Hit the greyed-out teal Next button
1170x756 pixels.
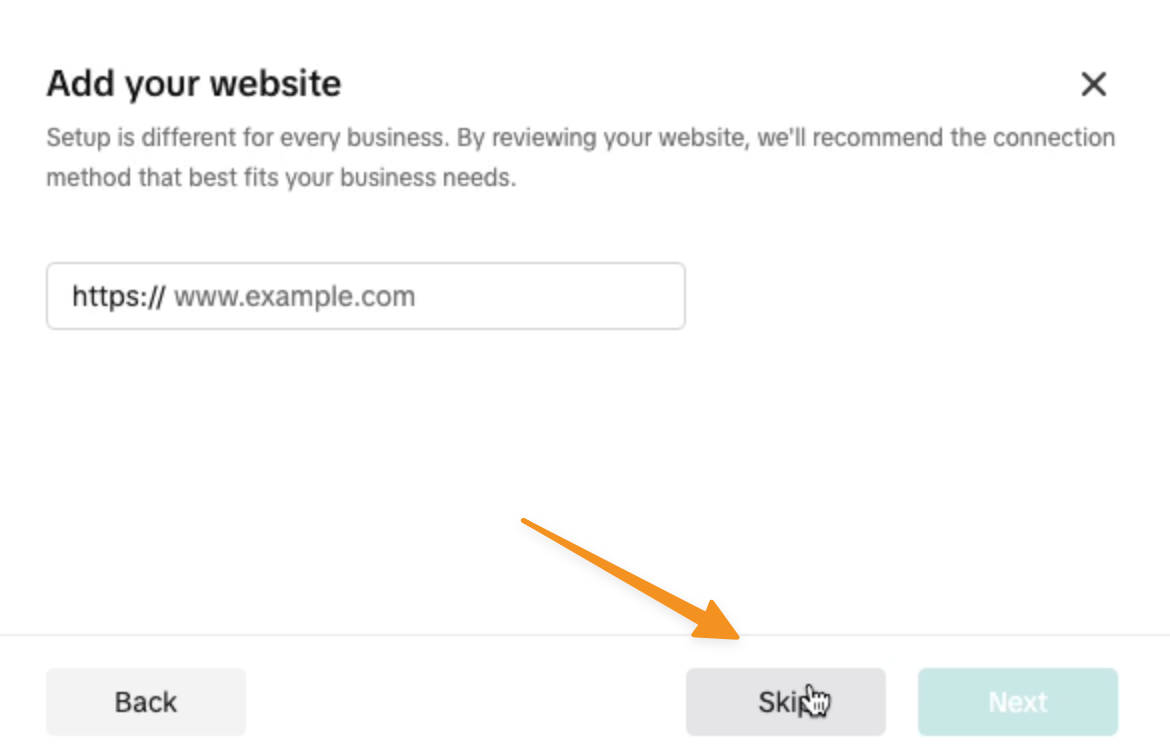1017,702
